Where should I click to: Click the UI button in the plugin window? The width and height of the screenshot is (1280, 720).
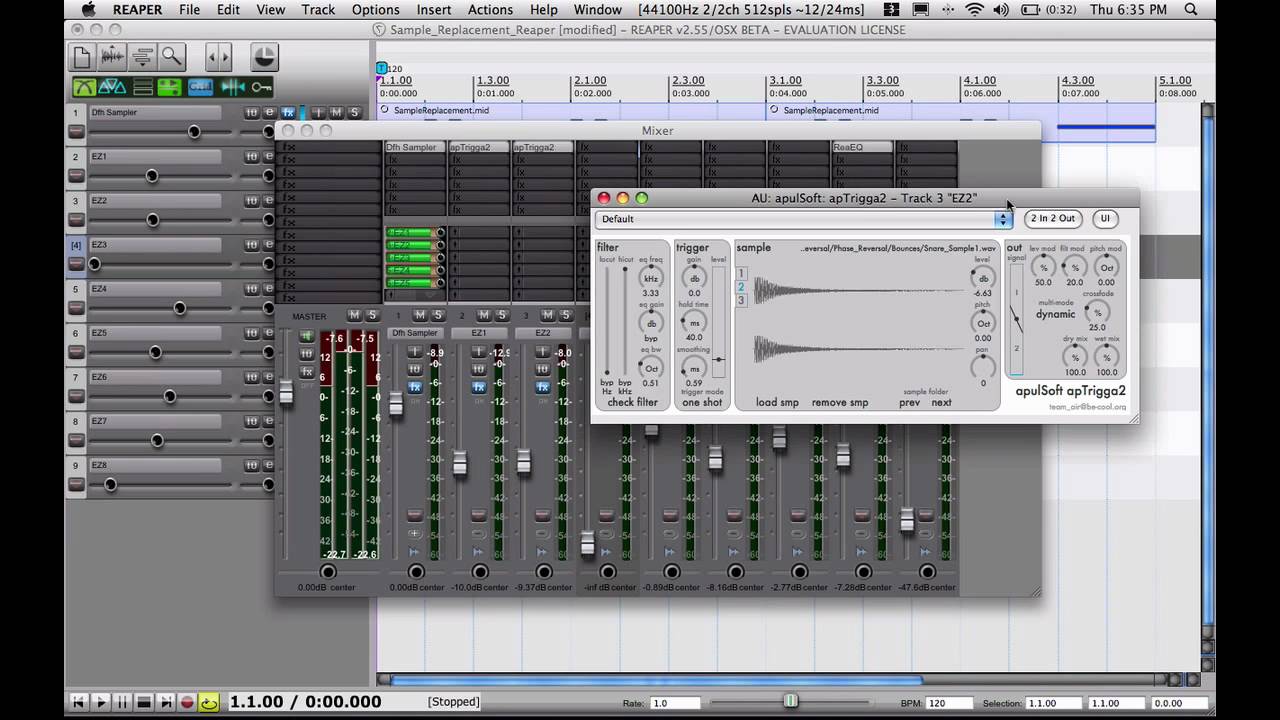[x=1105, y=219]
